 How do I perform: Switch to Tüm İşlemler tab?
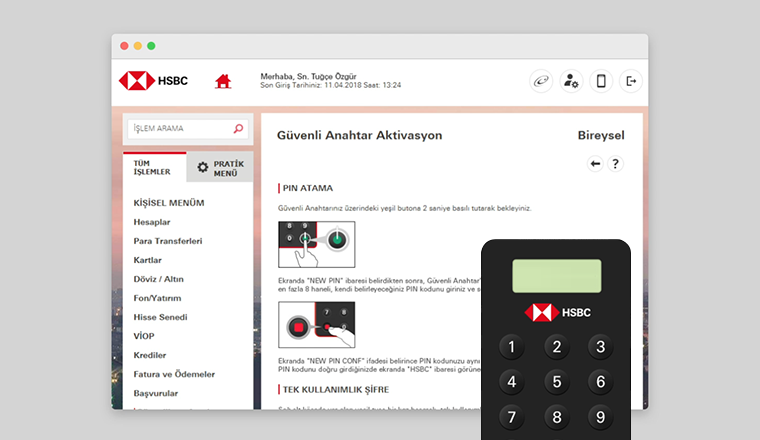[154, 168]
